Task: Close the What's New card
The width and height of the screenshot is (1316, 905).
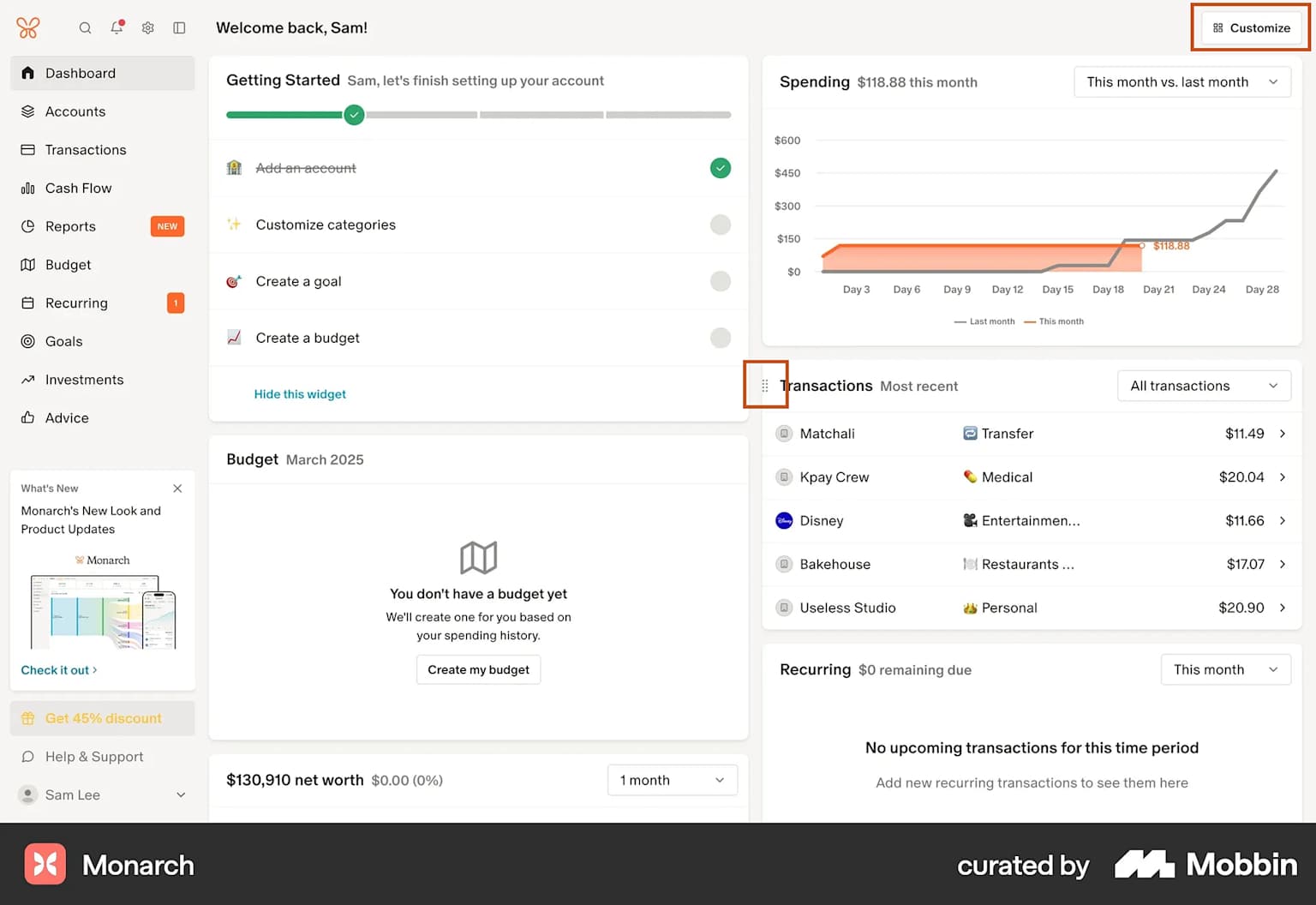Action: coord(177,488)
